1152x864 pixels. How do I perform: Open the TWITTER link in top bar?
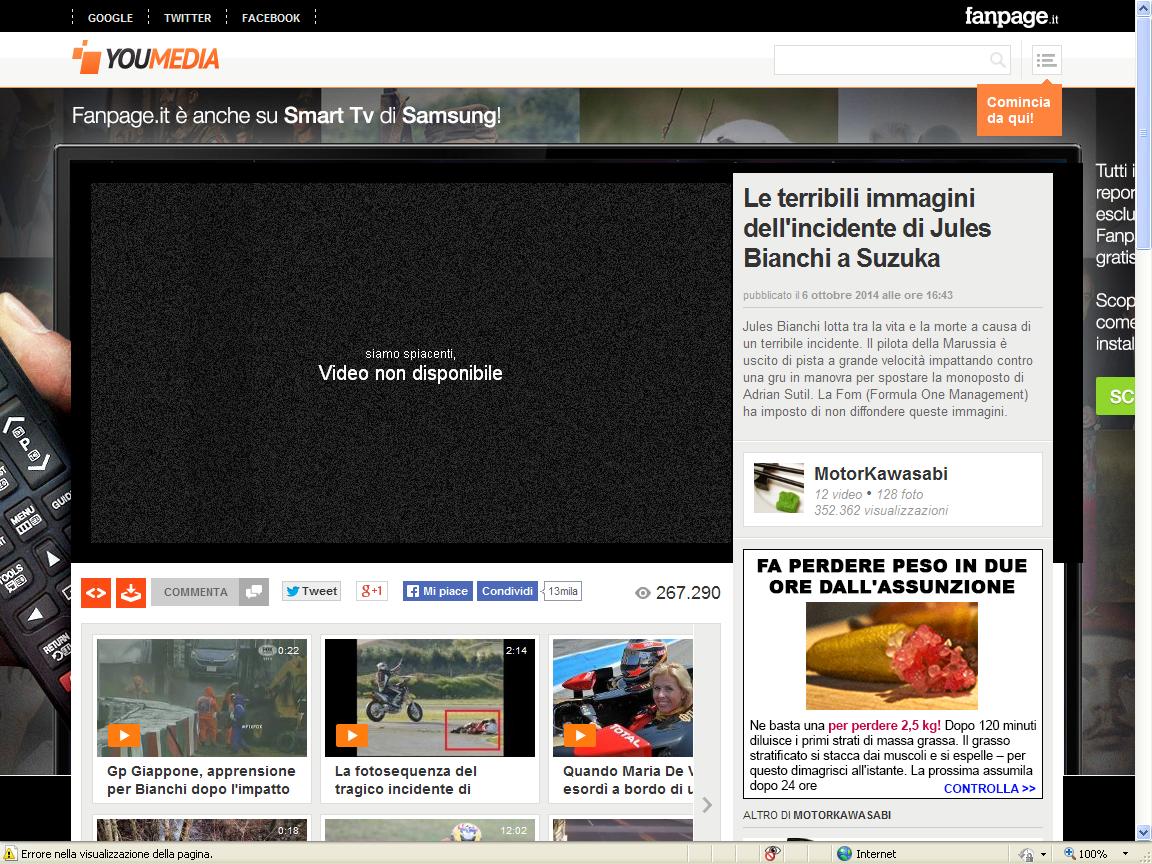(187, 18)
